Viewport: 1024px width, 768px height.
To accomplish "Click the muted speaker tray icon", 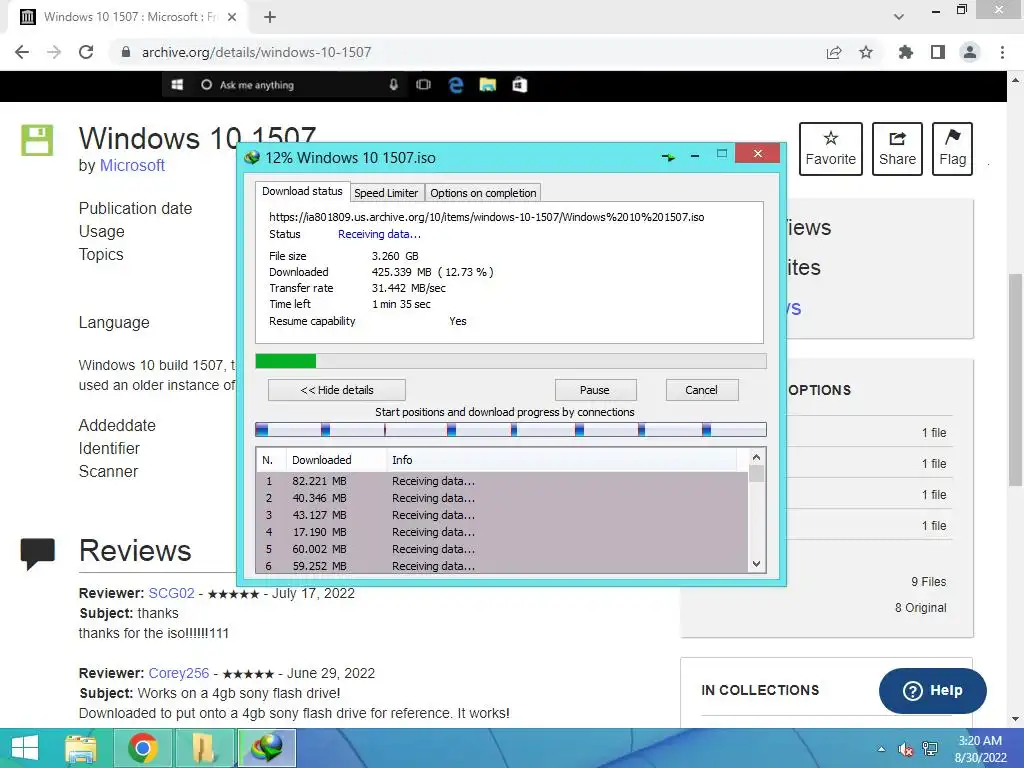I will tap(905, 749).
